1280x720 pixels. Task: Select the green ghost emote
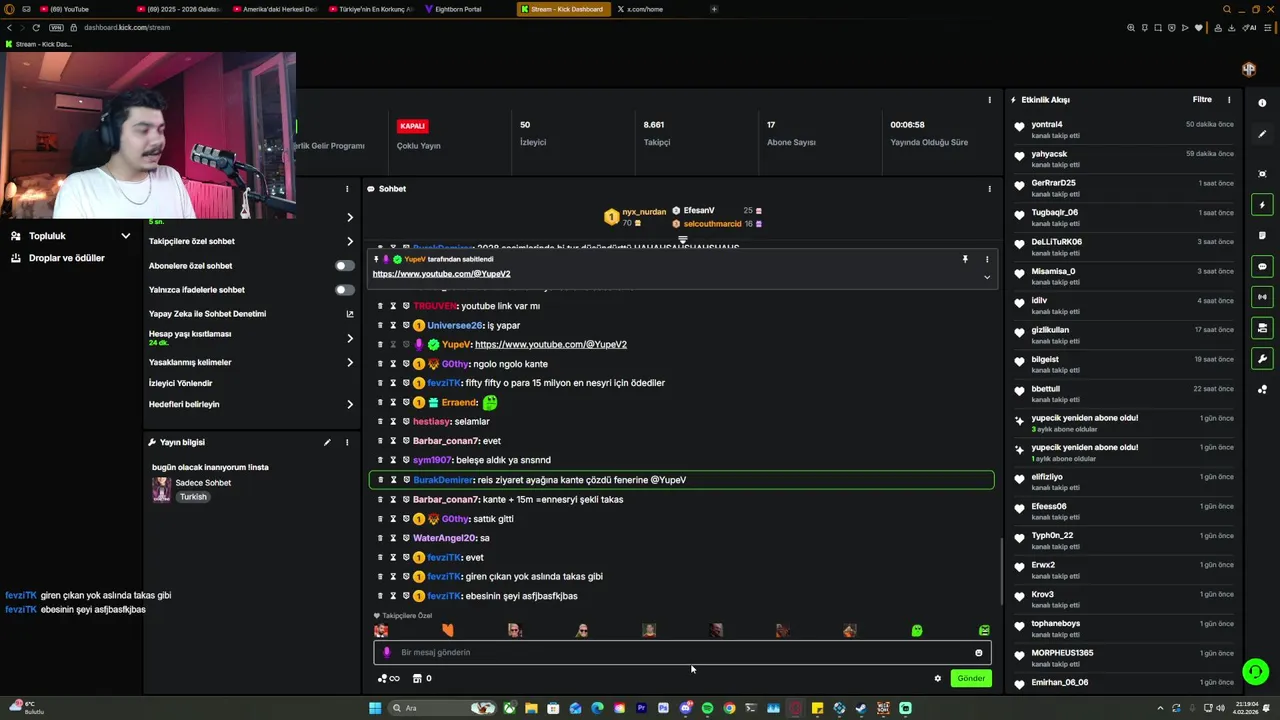917,631
